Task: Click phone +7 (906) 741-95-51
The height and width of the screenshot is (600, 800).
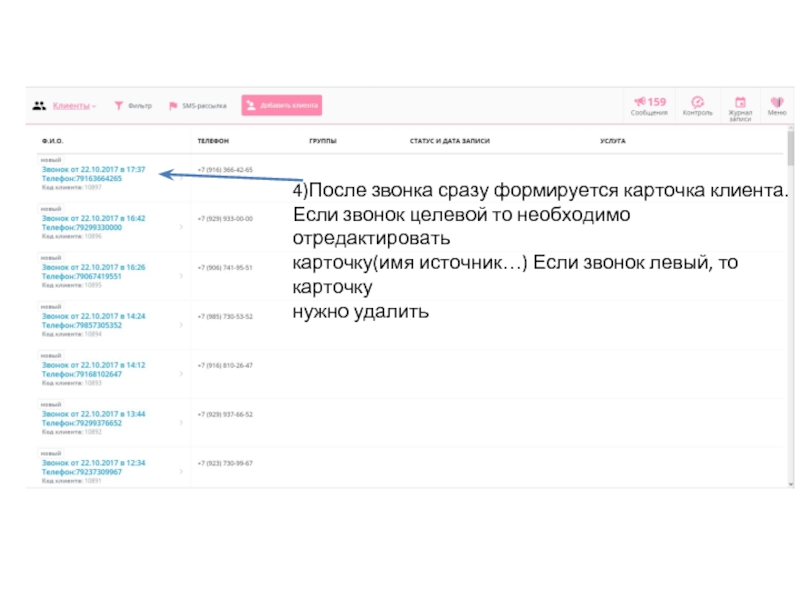Action: tap(225, 268)
